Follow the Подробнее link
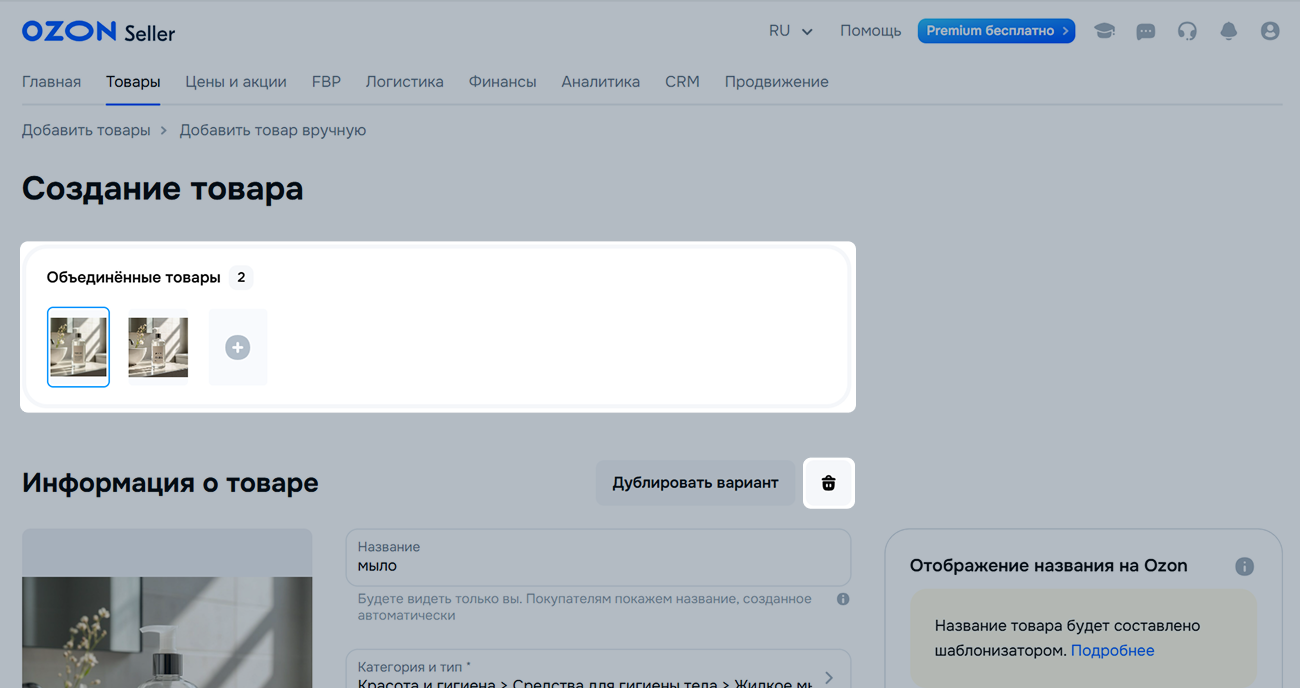 coord(1112,651)
